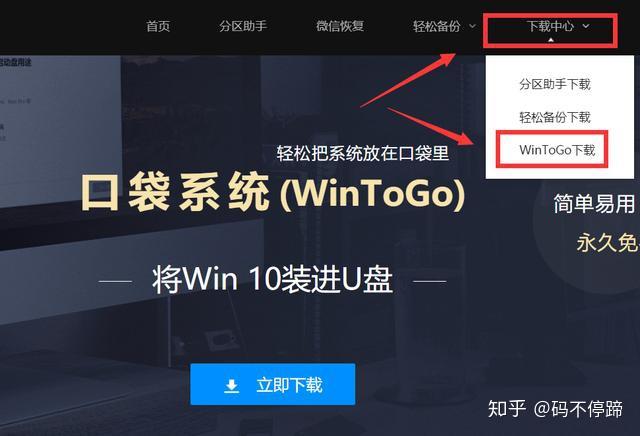This screenshot has height=436, width=640.
Task: Click the small triangle pointer under 下载中心
Action: tap(551, 40)
